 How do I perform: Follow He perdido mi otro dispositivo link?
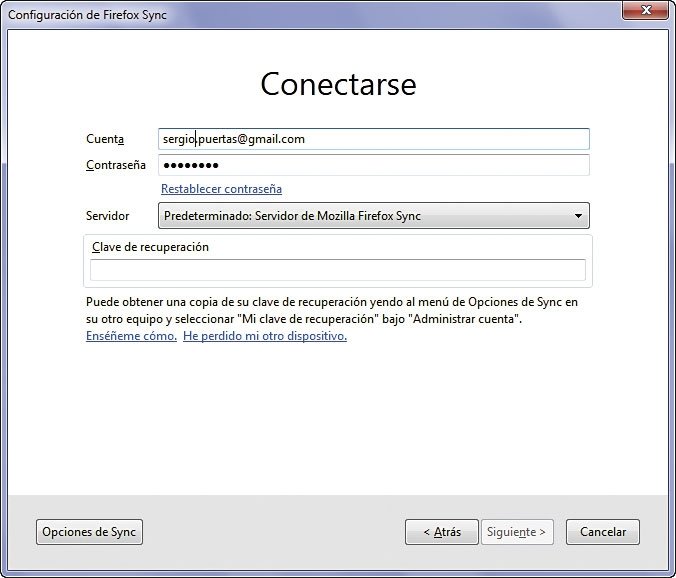point(265,336)
